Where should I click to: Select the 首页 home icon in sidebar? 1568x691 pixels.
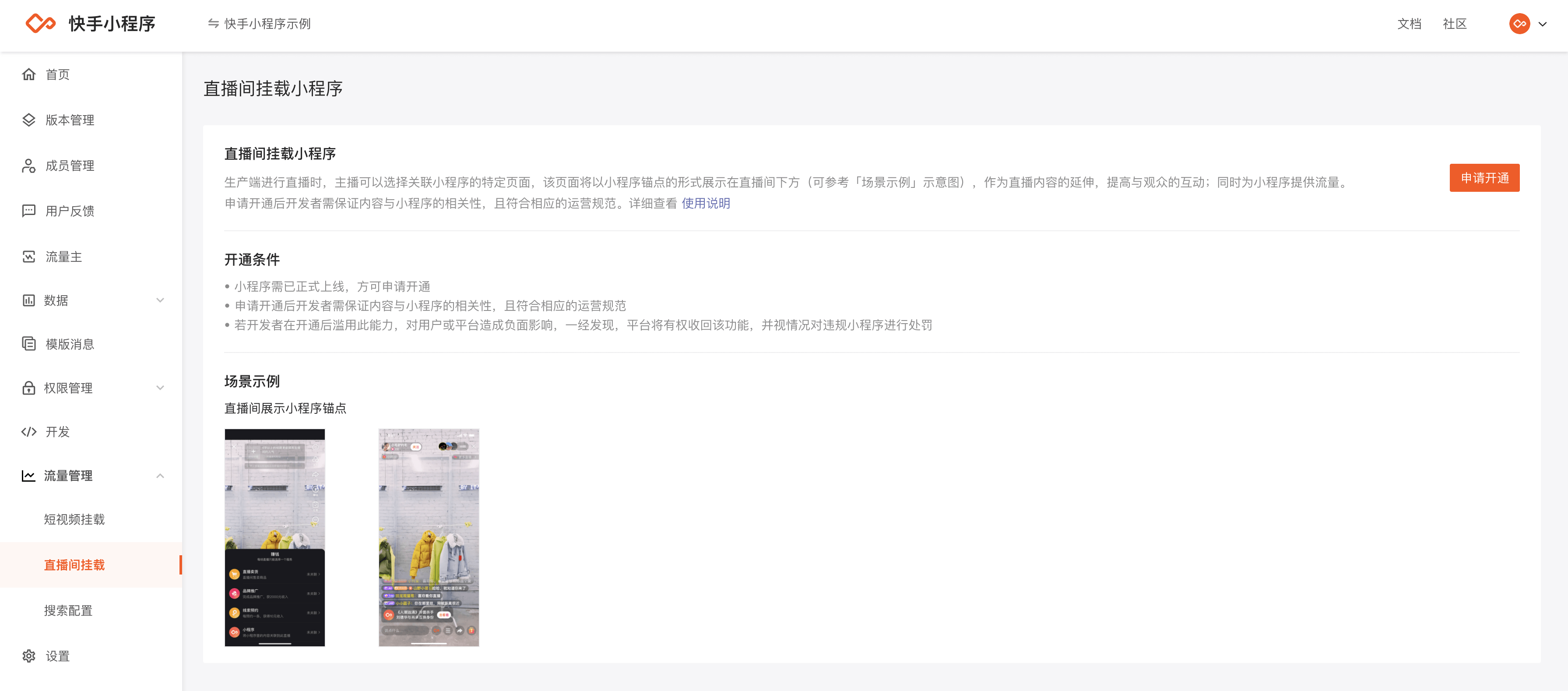(x=29, y=74)
